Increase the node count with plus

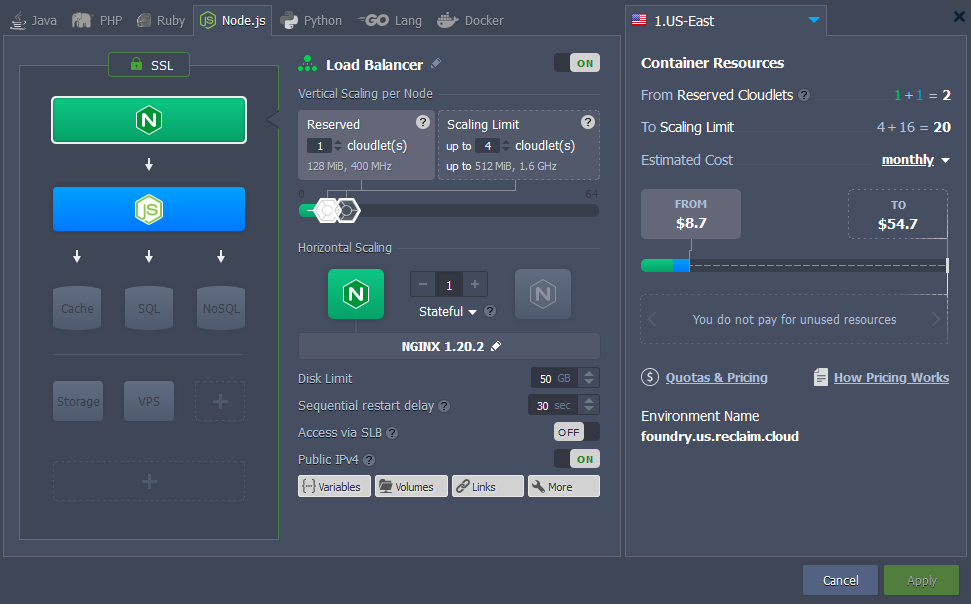pos(475,284)
